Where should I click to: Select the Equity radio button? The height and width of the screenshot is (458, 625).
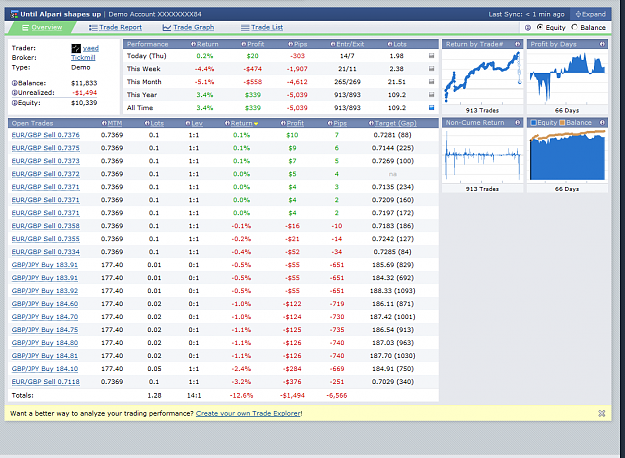tap(540, 27)
